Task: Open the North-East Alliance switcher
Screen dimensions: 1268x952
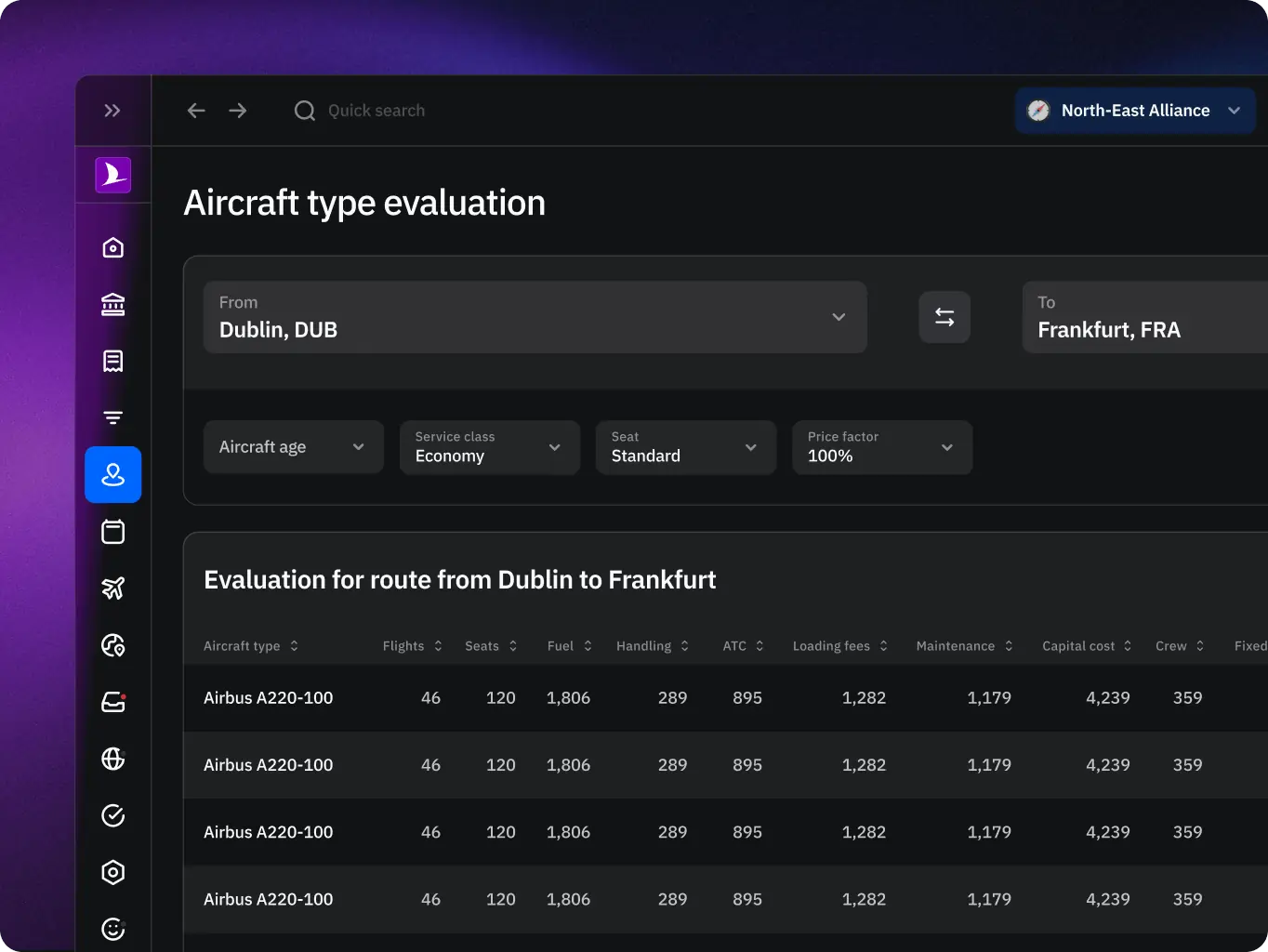Action: click(x=1135, y=110)
